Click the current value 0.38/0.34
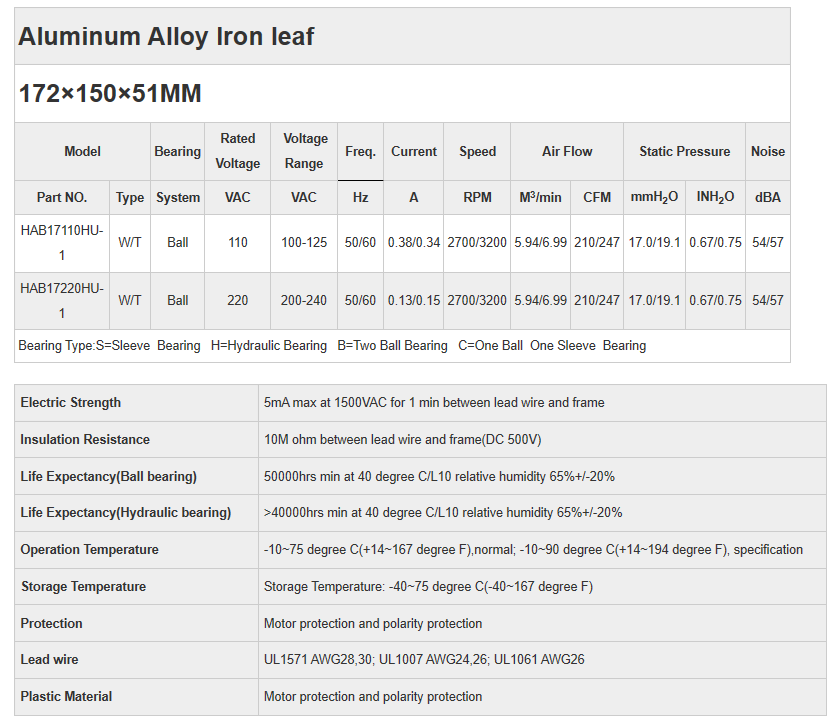 click(414, 243)
